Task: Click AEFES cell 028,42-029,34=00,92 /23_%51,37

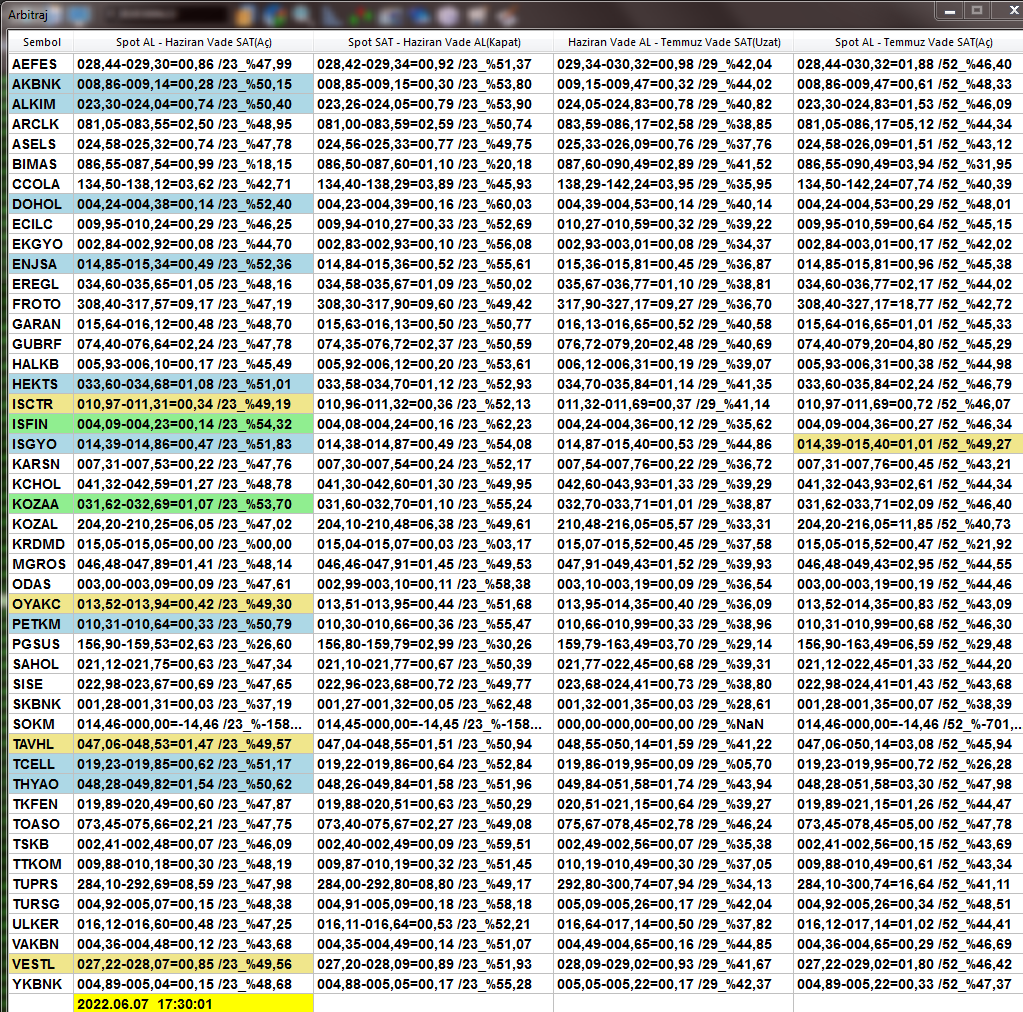Action: point(434,64)
